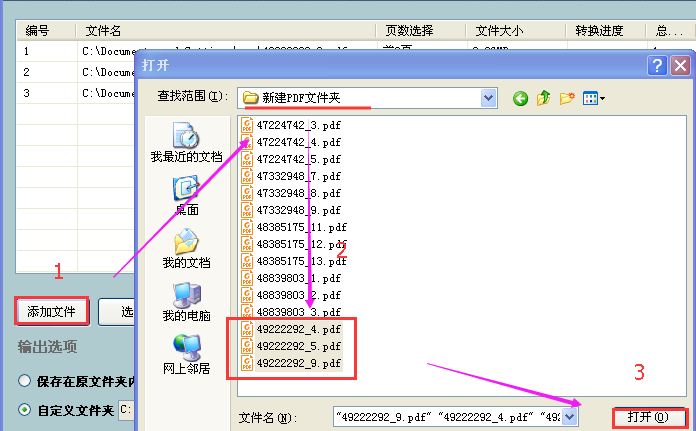Open Network Places (网上邻居) location
Image resolution: width=696 pixels, height=431 pixels.
186,354
